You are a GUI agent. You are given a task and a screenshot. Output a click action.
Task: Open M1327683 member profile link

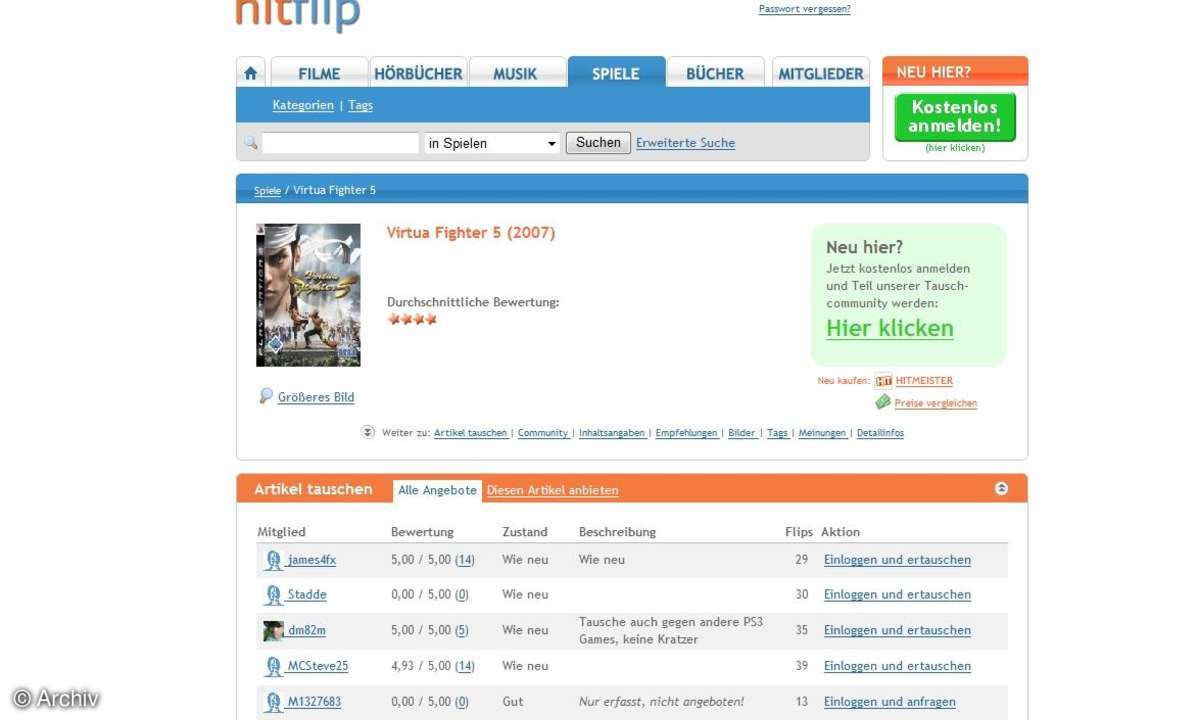tap(314, 702)
